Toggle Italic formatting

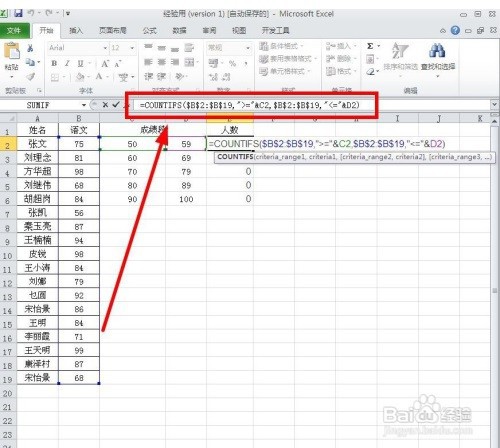pos(67,63)
